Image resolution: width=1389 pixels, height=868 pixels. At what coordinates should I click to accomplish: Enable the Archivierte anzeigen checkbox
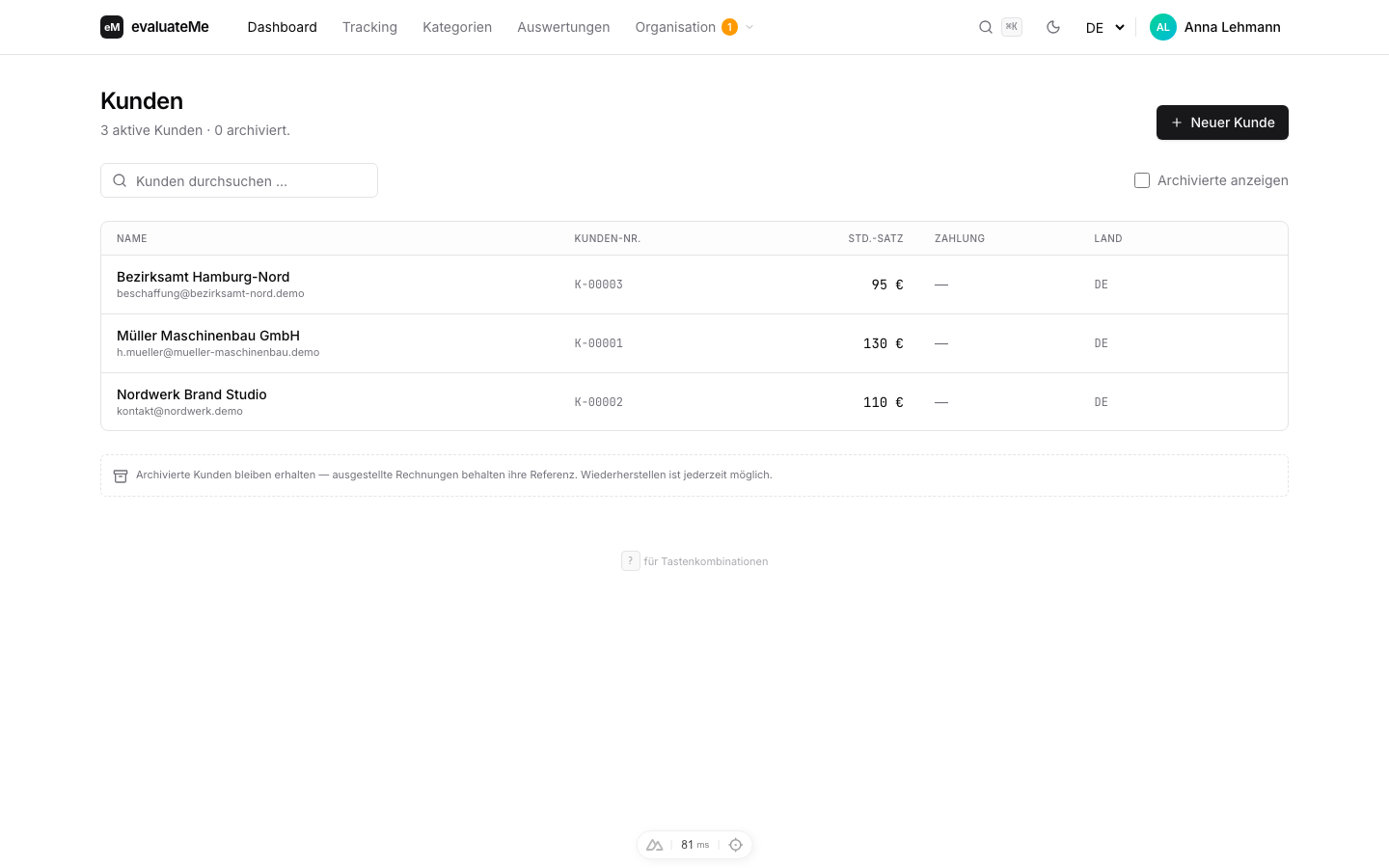(1142, 180)
